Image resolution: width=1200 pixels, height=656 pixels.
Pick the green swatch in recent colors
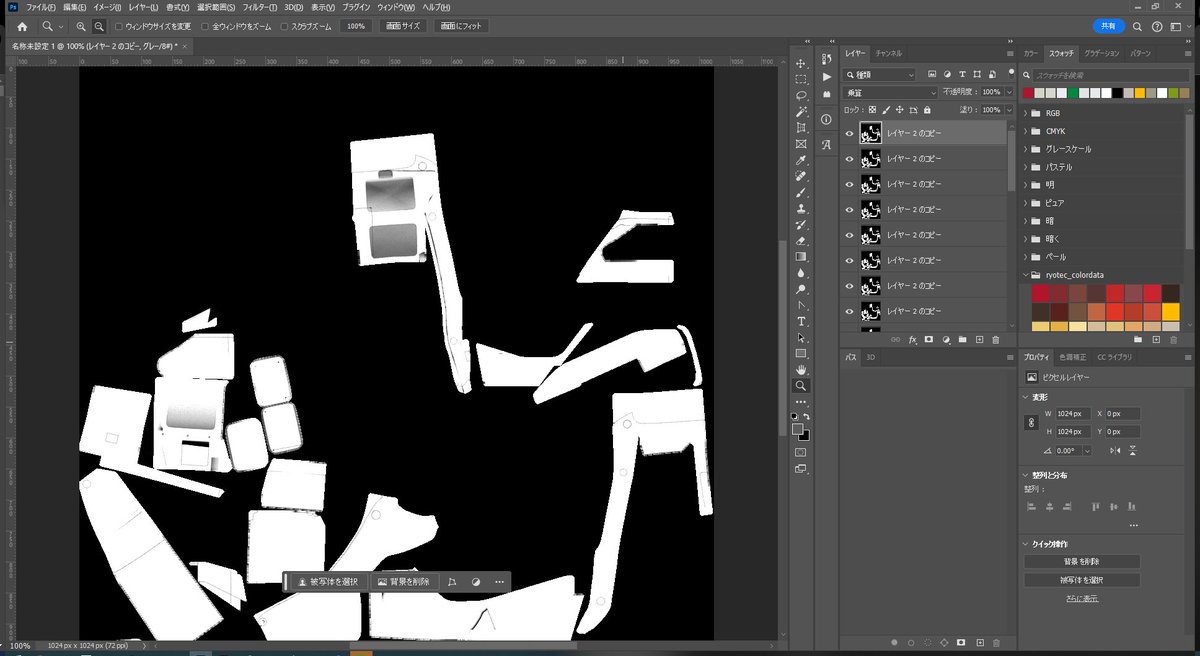coord(1073,93)
